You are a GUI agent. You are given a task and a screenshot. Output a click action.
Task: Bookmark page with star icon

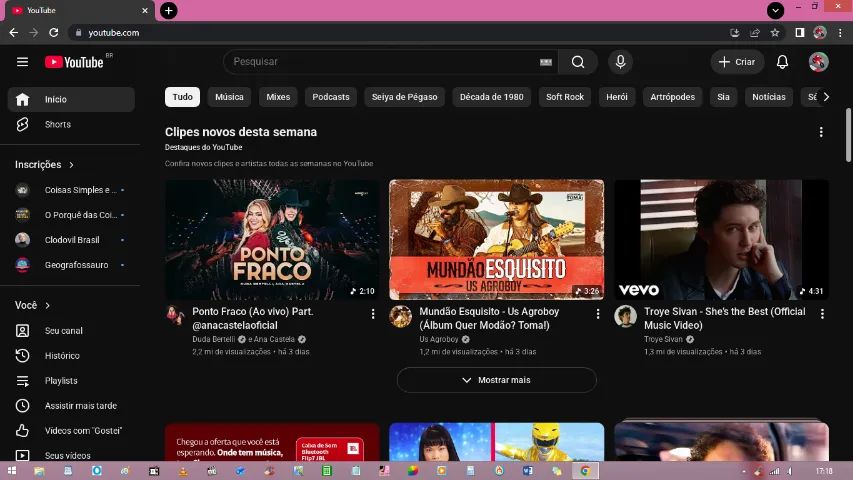click(x=775, y=33)
